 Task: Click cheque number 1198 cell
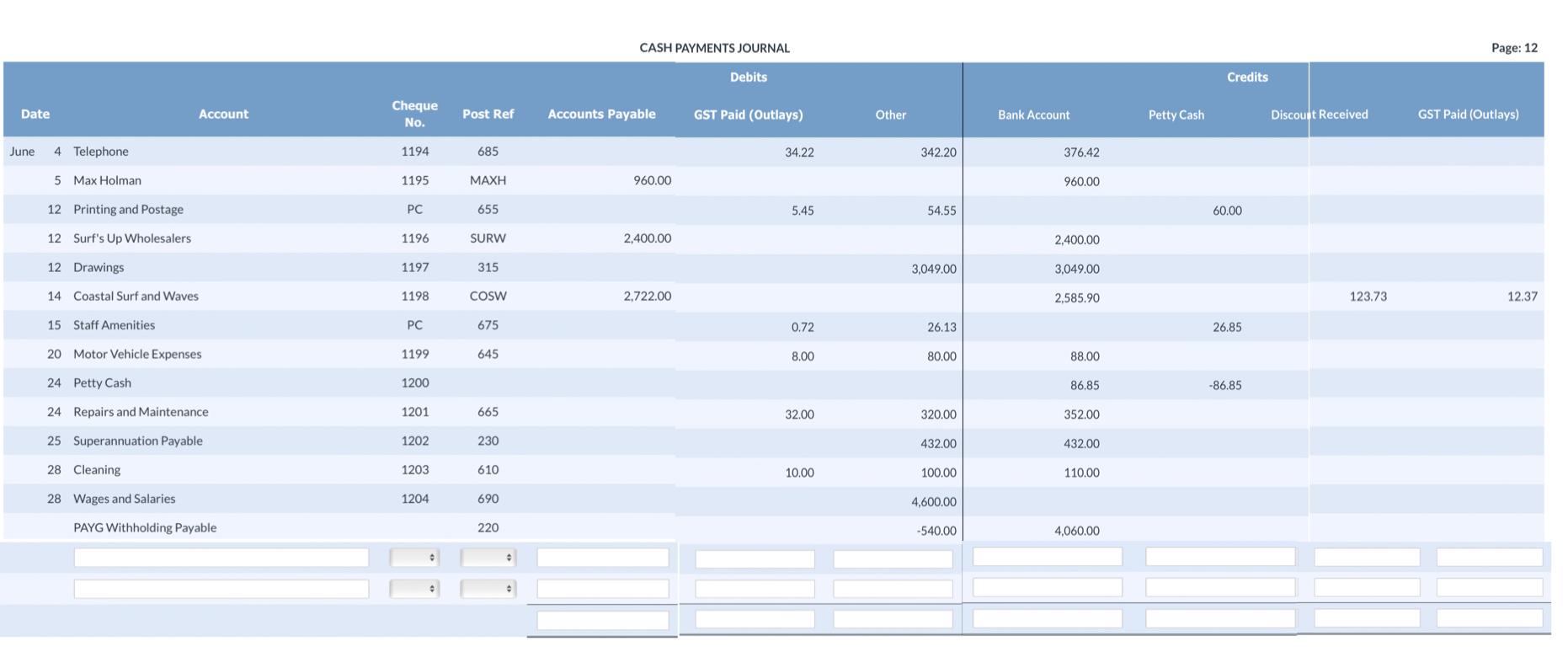(x=414, y=296)
